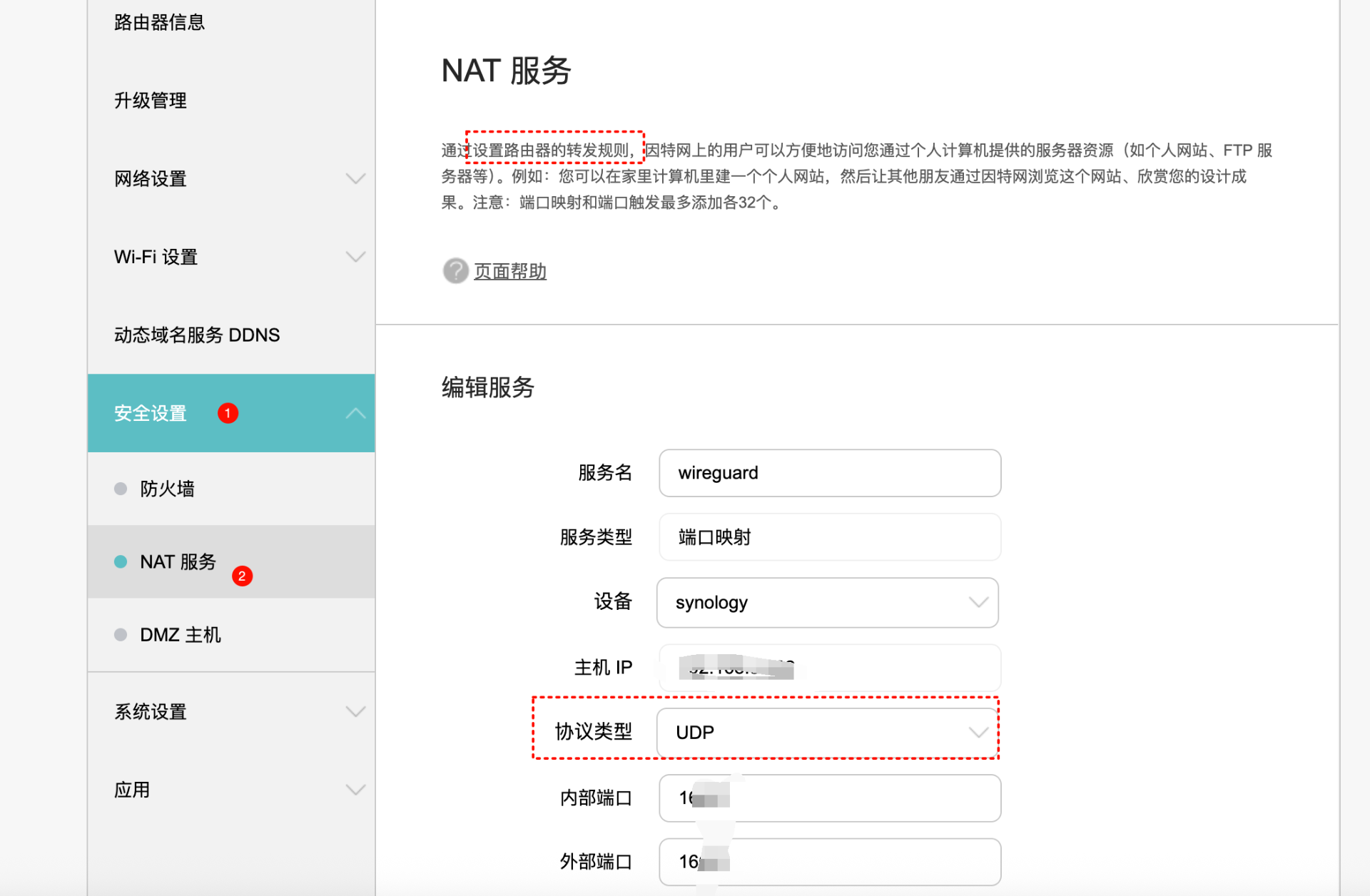
Task: Expand the 应用 menu chevron
Action: pyautogui.click(x=355, y=790)
